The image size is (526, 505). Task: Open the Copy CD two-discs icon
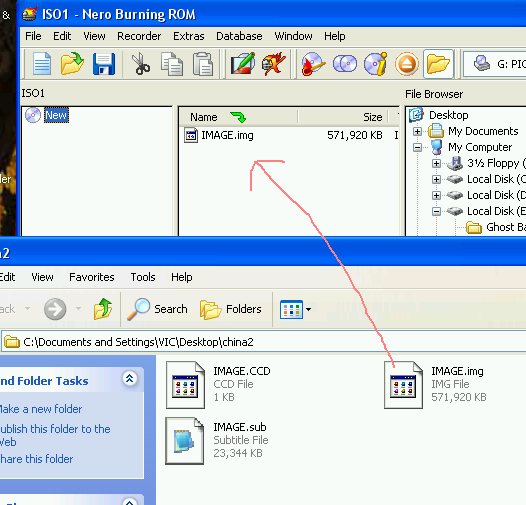(x=345, y=63)
